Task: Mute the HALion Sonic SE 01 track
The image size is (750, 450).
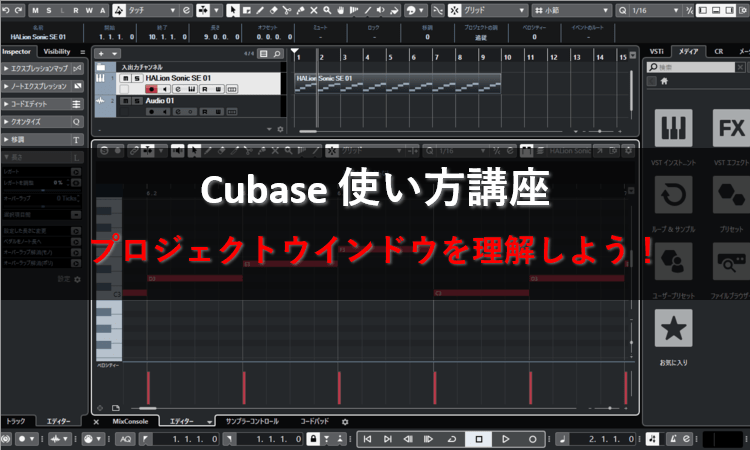Action: pyautogui.click(x=125, y=77)
